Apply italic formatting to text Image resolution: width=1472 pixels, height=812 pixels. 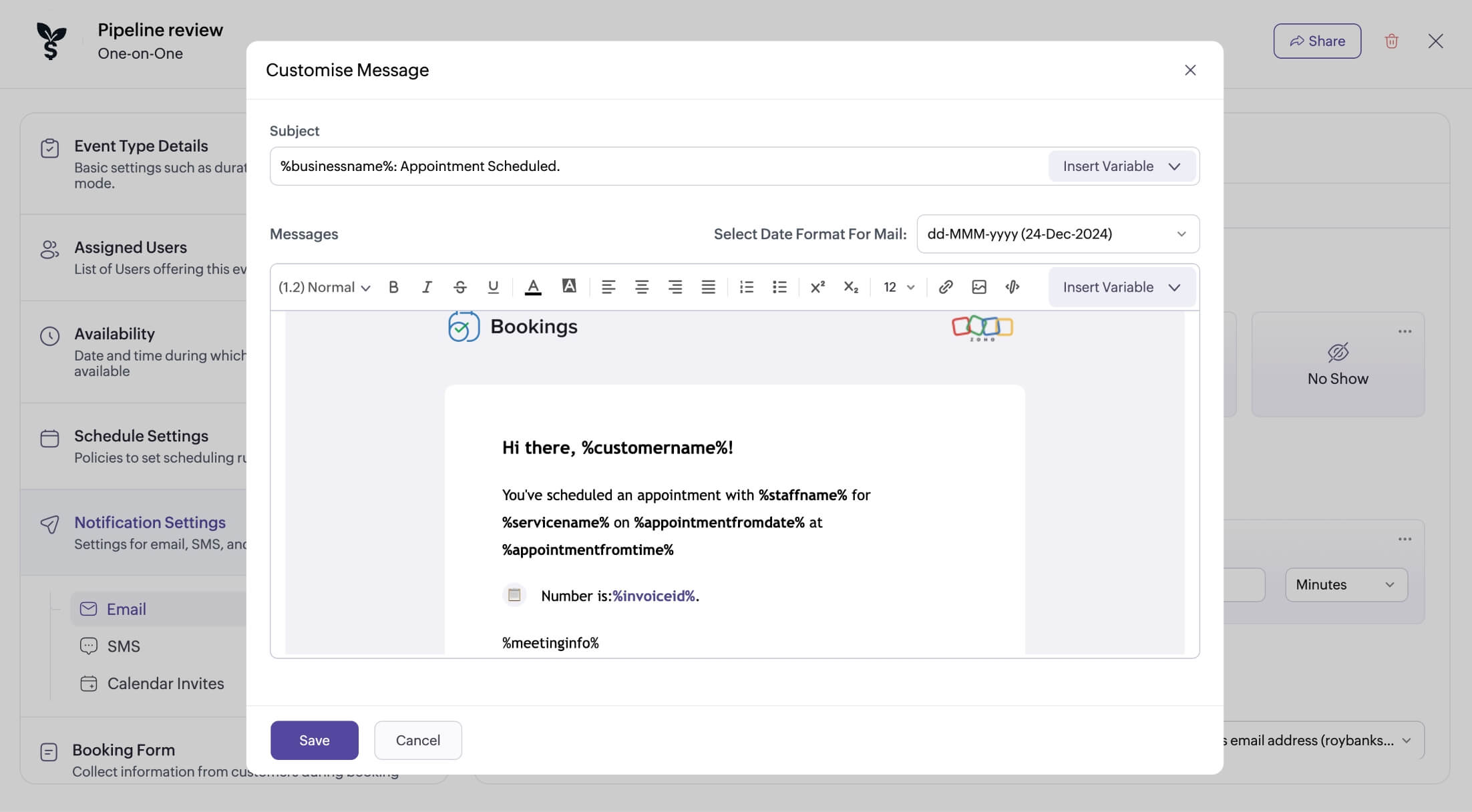click(x=427, y=287)
